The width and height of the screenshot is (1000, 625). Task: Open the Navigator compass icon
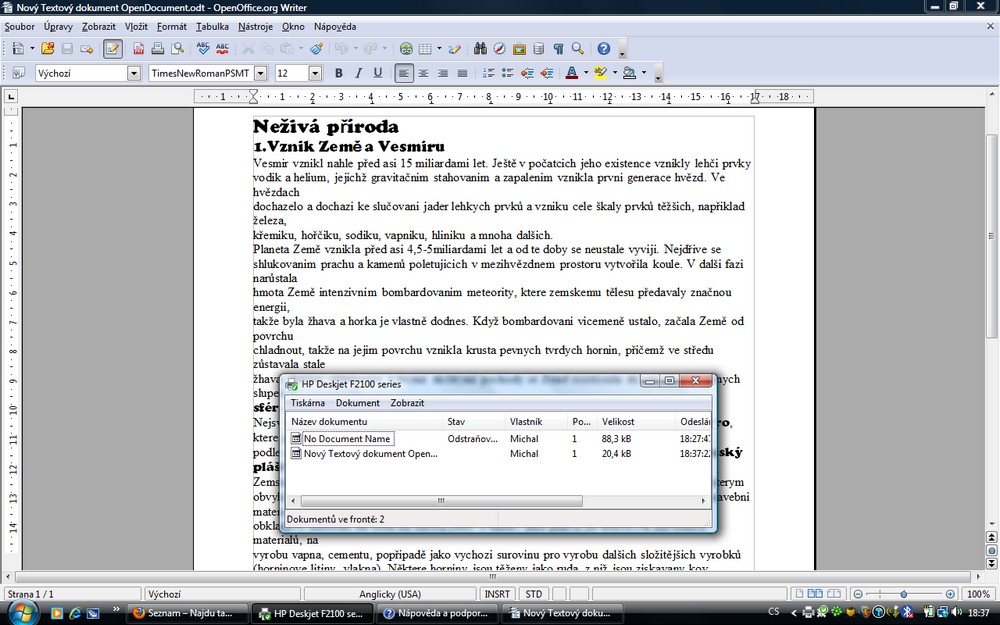tap(499, 48)
